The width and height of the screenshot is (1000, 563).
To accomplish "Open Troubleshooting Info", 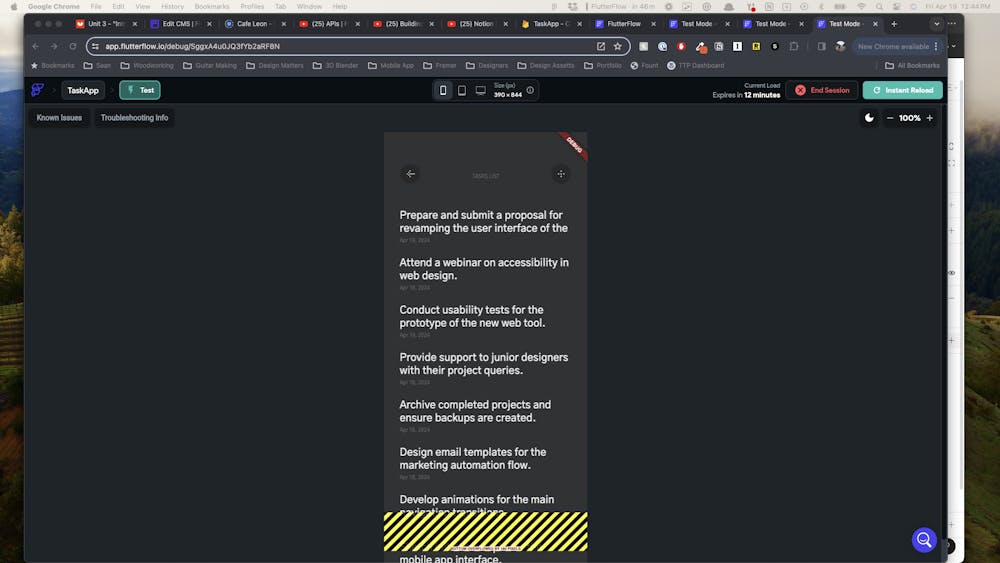I will click(135, 118).
